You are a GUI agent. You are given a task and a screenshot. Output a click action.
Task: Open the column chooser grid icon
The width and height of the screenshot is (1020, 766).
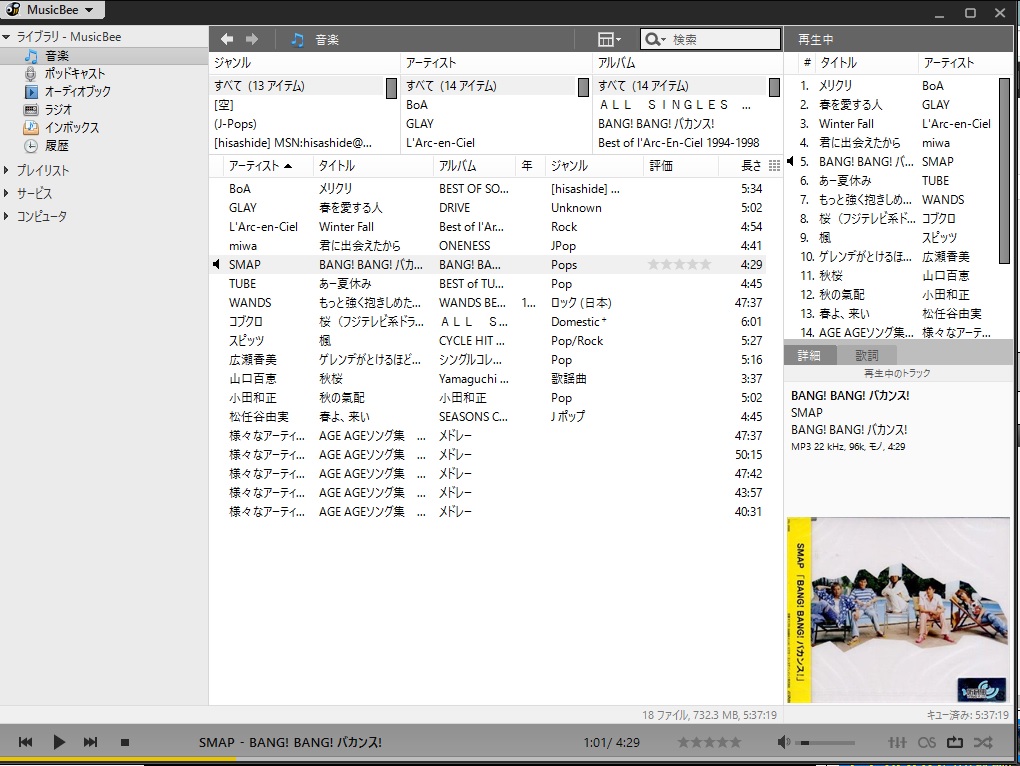coord(774,166)
